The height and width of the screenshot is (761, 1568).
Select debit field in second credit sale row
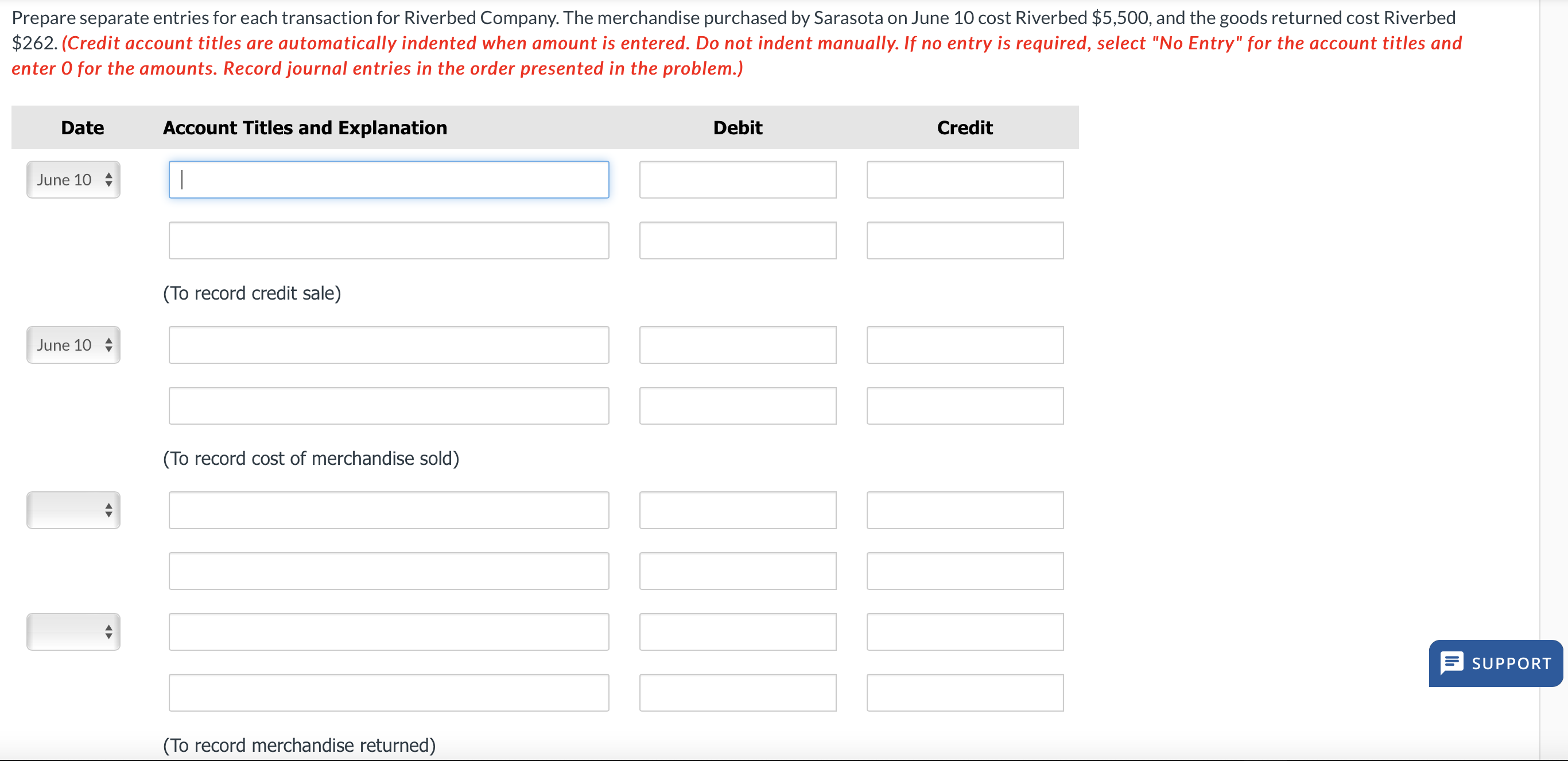[738, 240]
